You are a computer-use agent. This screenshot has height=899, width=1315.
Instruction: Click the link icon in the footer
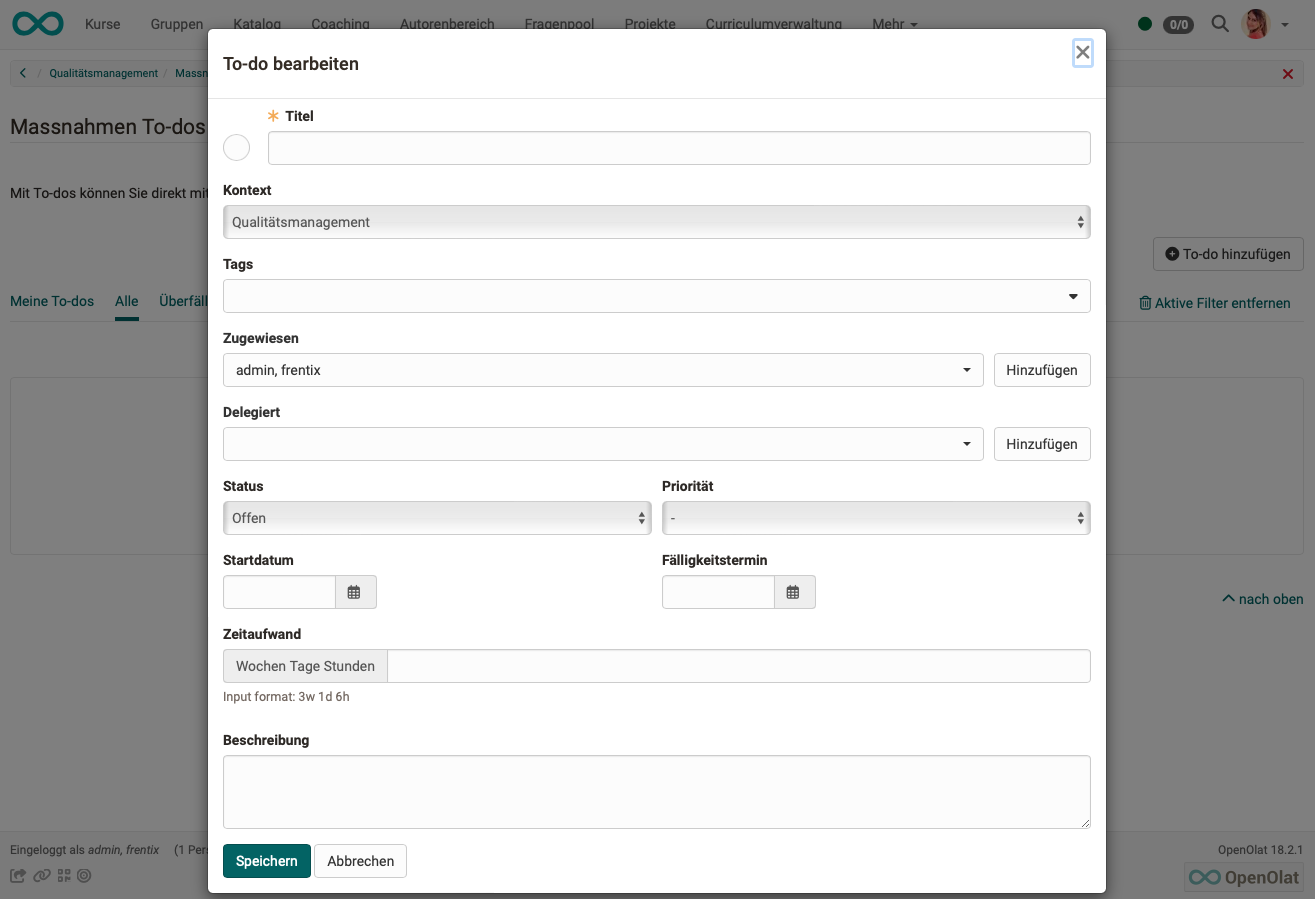point(40,875)
